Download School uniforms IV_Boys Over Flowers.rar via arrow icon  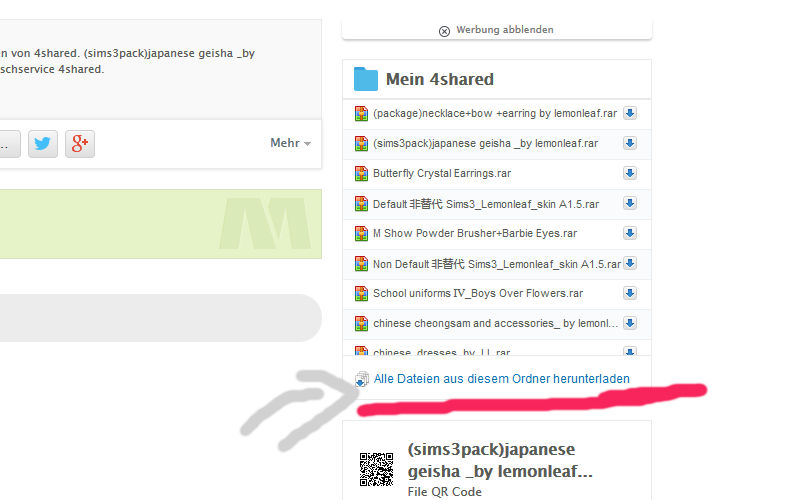click(630, 293)
